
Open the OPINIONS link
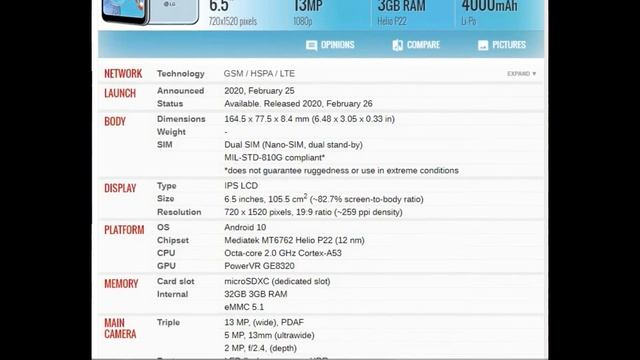(x=337, y=45)
